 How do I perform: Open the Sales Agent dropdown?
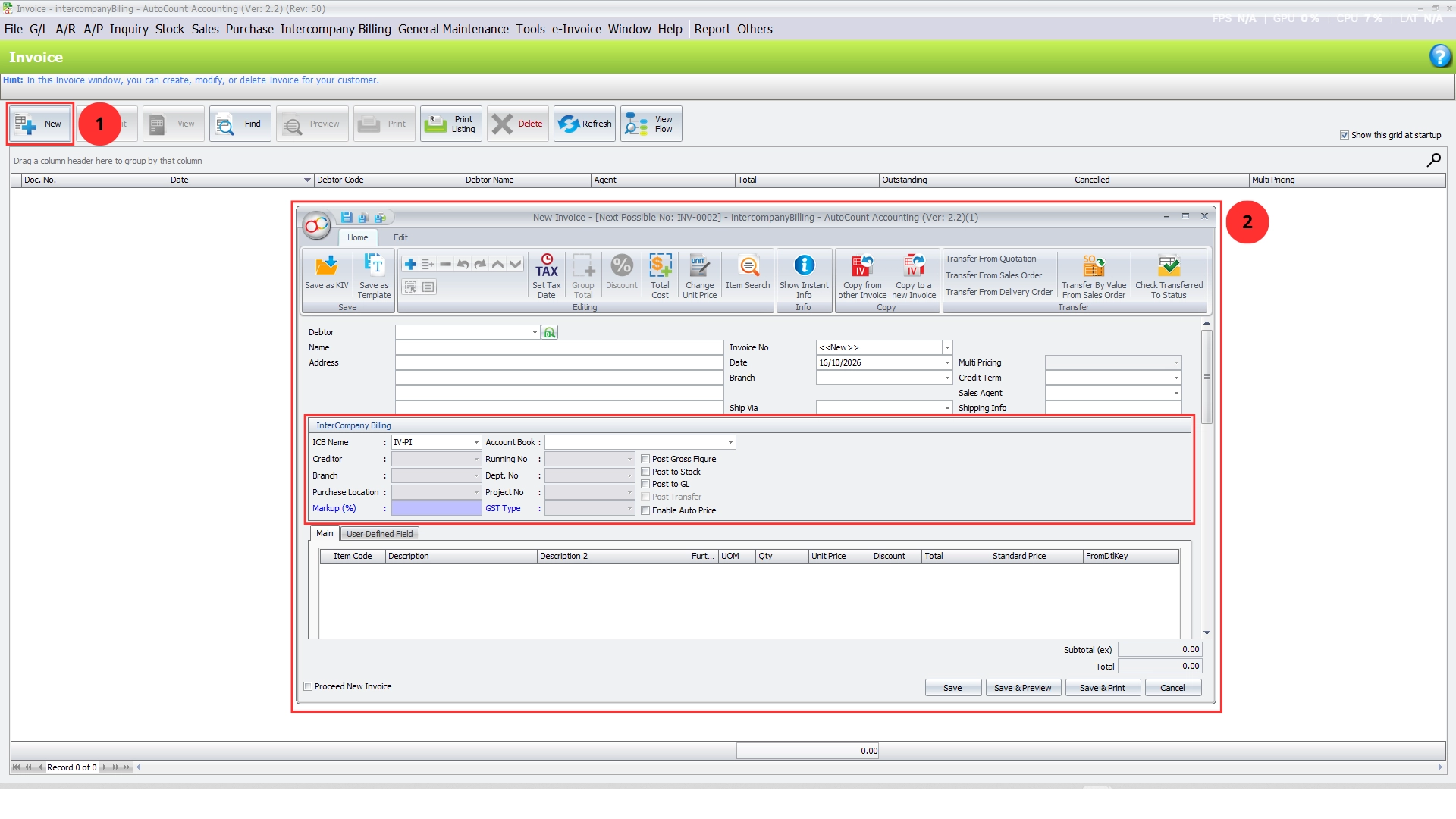click(x=1176, y=394)
